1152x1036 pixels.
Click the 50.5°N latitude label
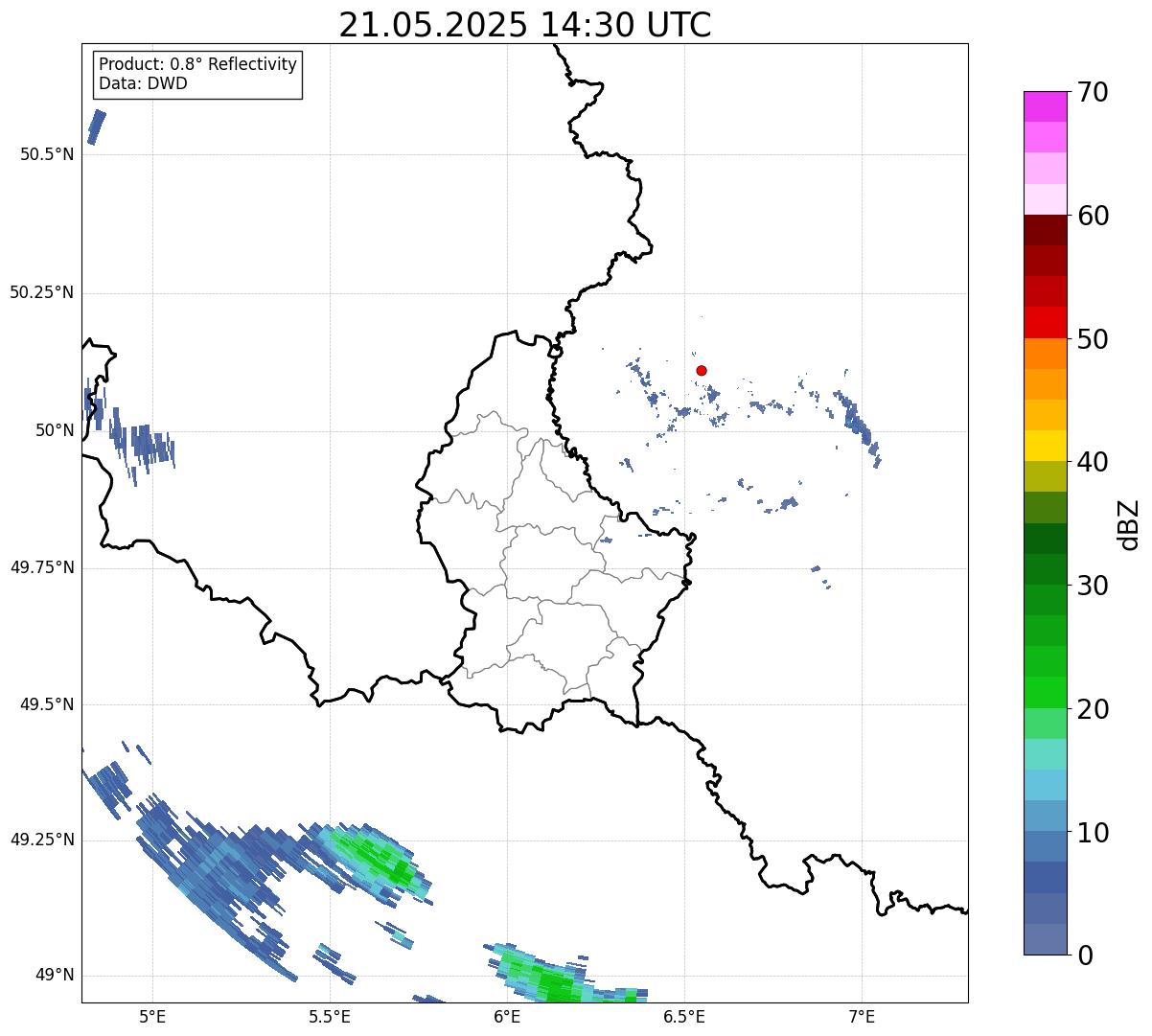point(47,154)
